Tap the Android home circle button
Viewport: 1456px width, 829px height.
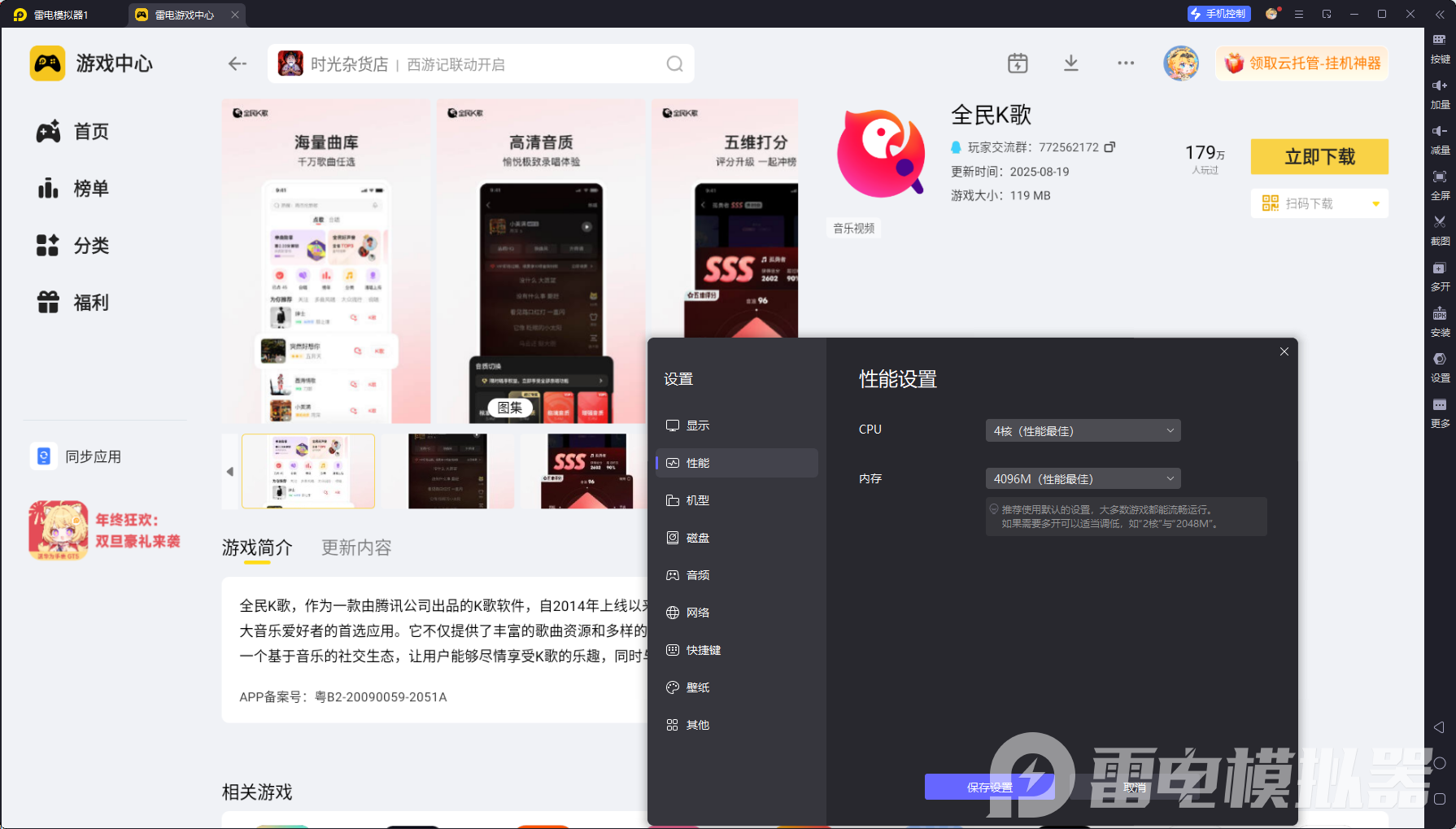[x=1439, y=763]
